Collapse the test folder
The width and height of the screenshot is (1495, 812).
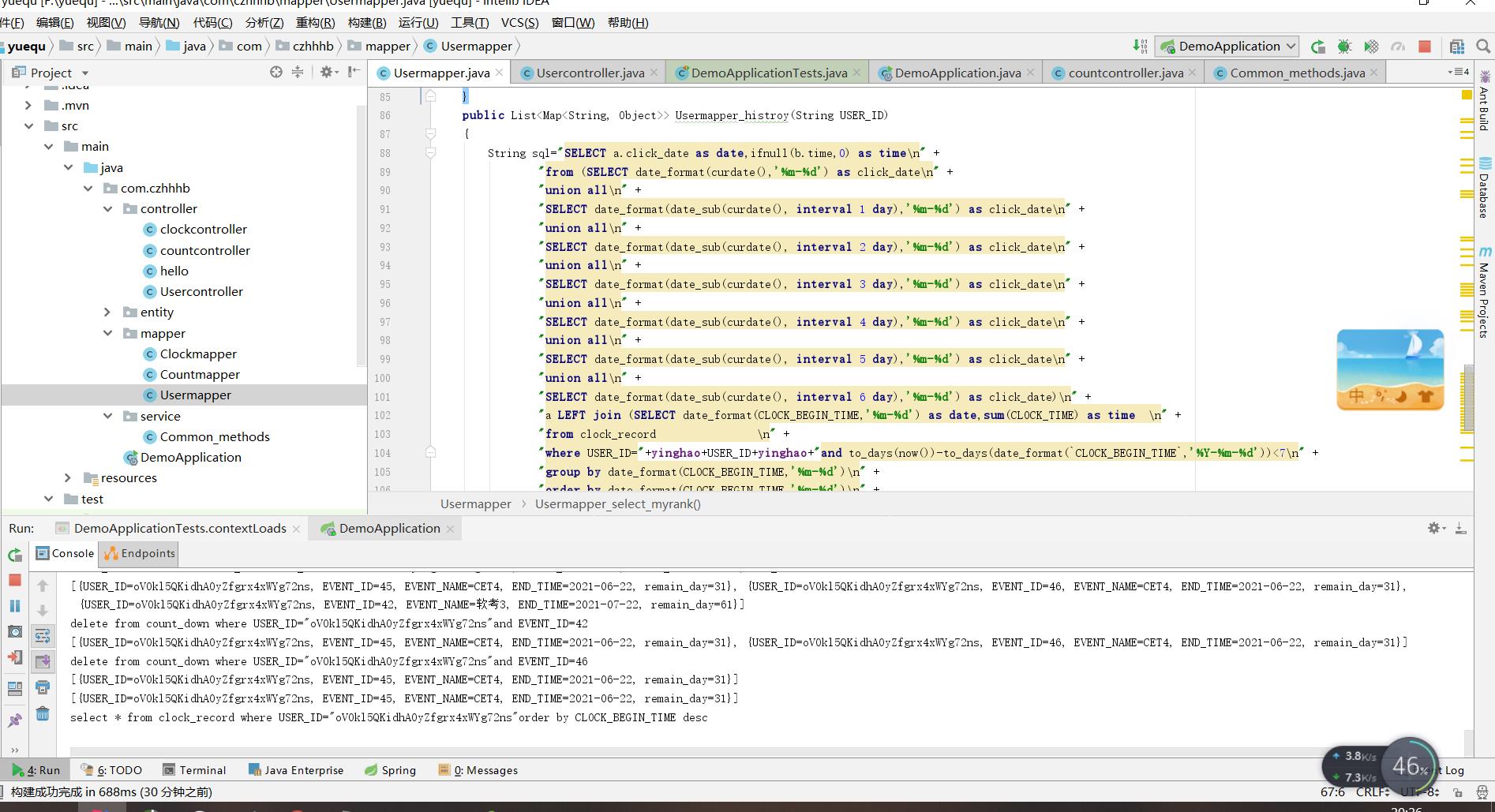(x=48, y=499)
